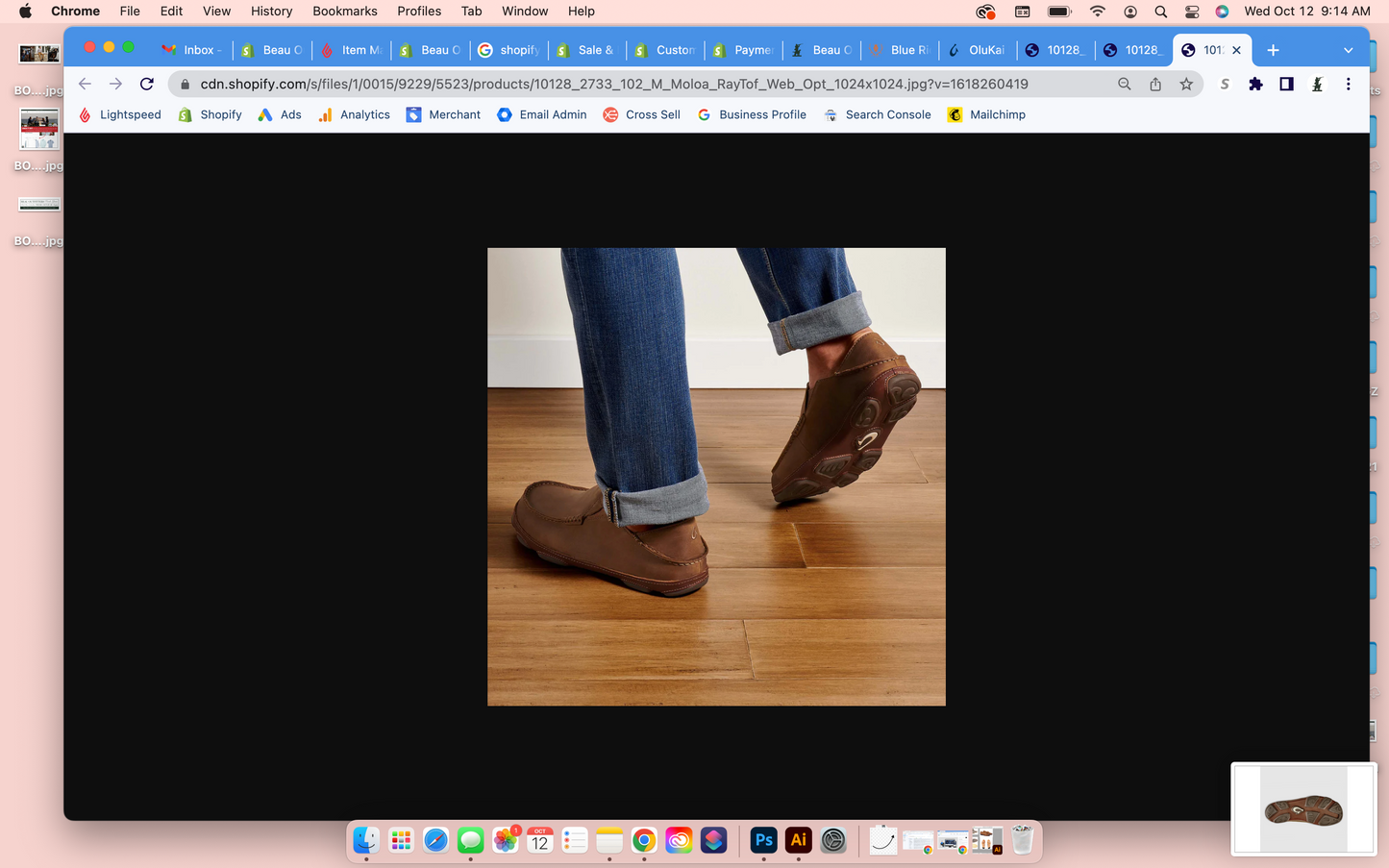Toggle the Chrome side panel
1389x868 pixels.
1286,85
